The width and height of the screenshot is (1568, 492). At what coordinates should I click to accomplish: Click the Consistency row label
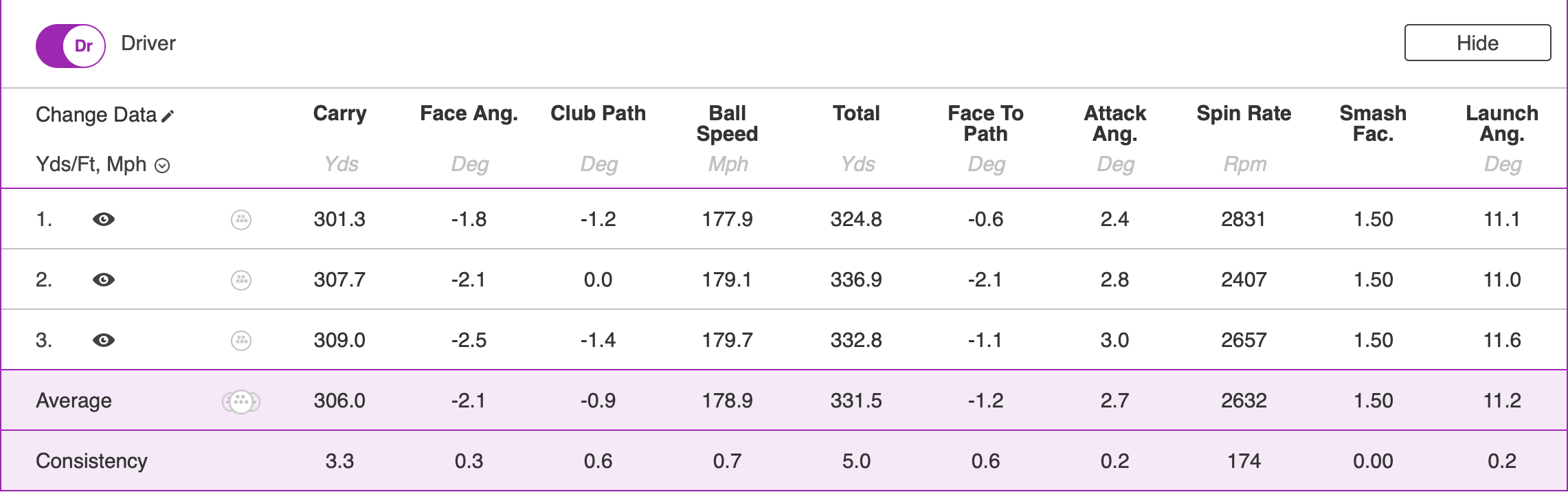tap(91, 461)
